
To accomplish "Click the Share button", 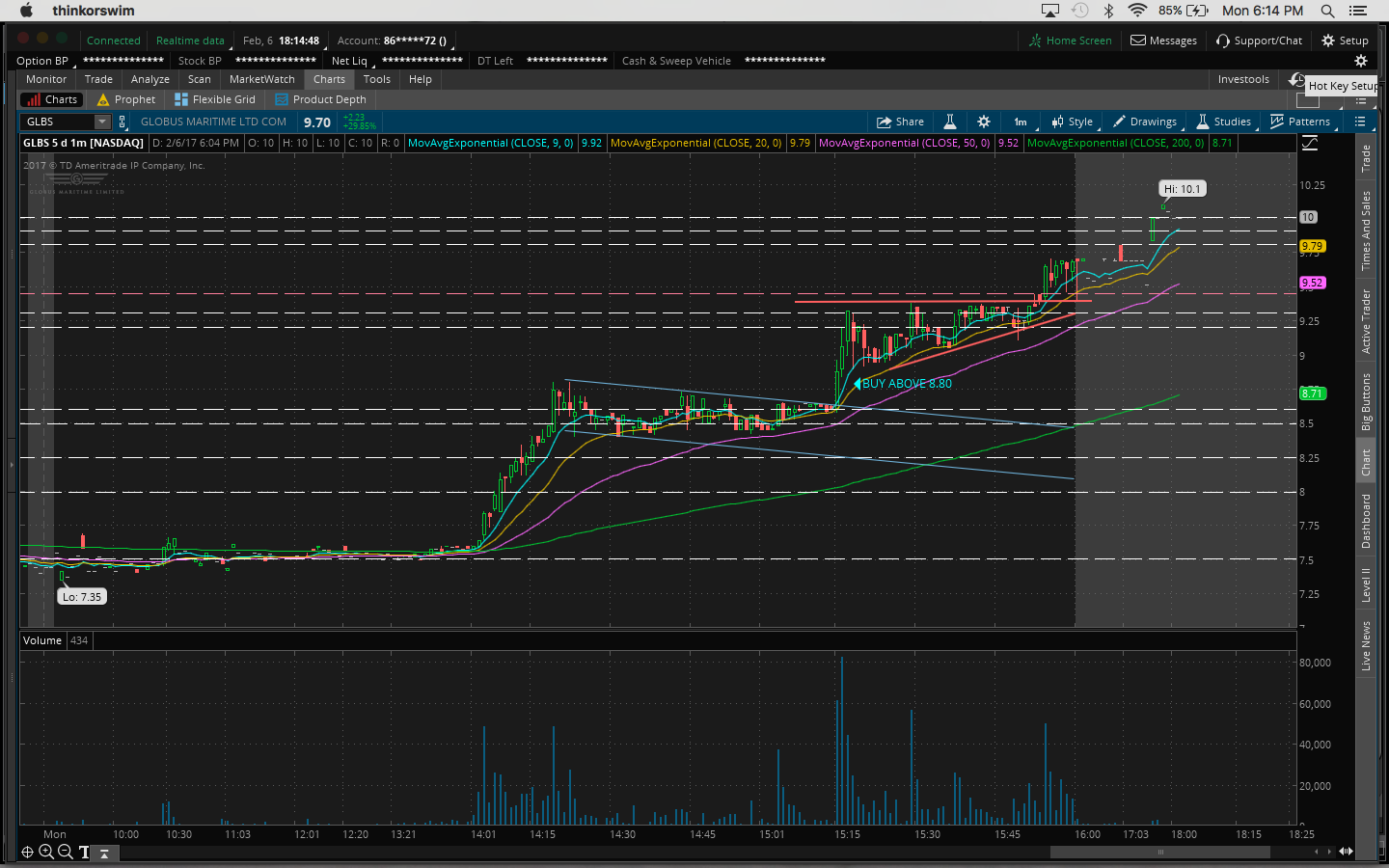I will (x=900, y=122).
